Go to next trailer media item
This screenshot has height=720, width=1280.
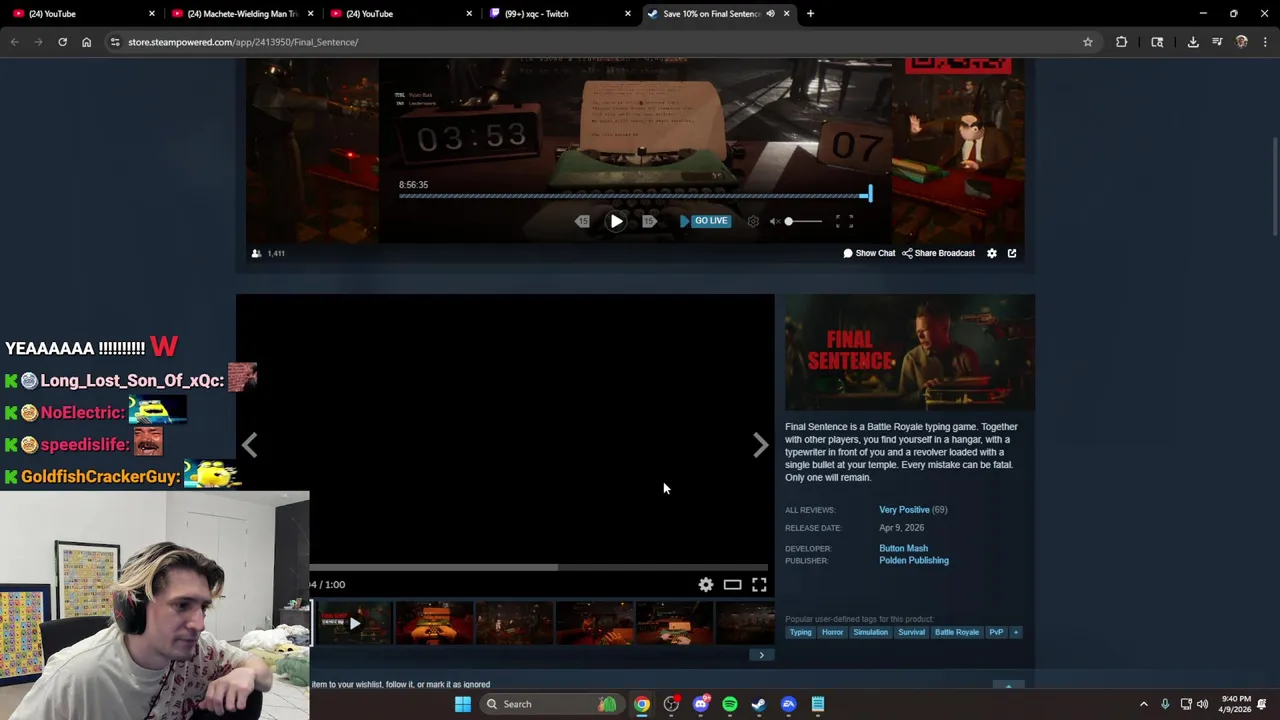(x=761, y=445)
